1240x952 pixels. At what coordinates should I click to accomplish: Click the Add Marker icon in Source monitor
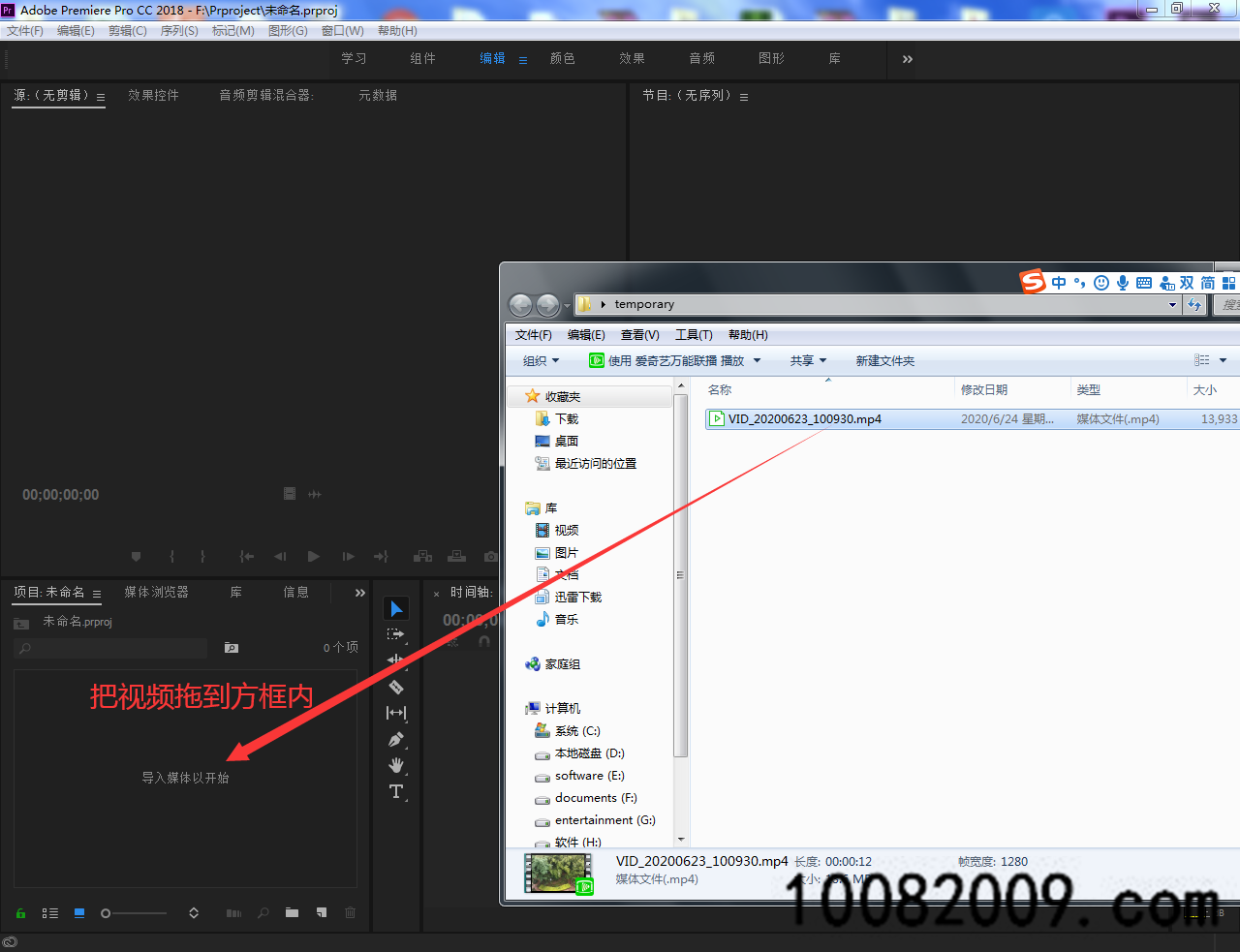click(x=136, y=557)
